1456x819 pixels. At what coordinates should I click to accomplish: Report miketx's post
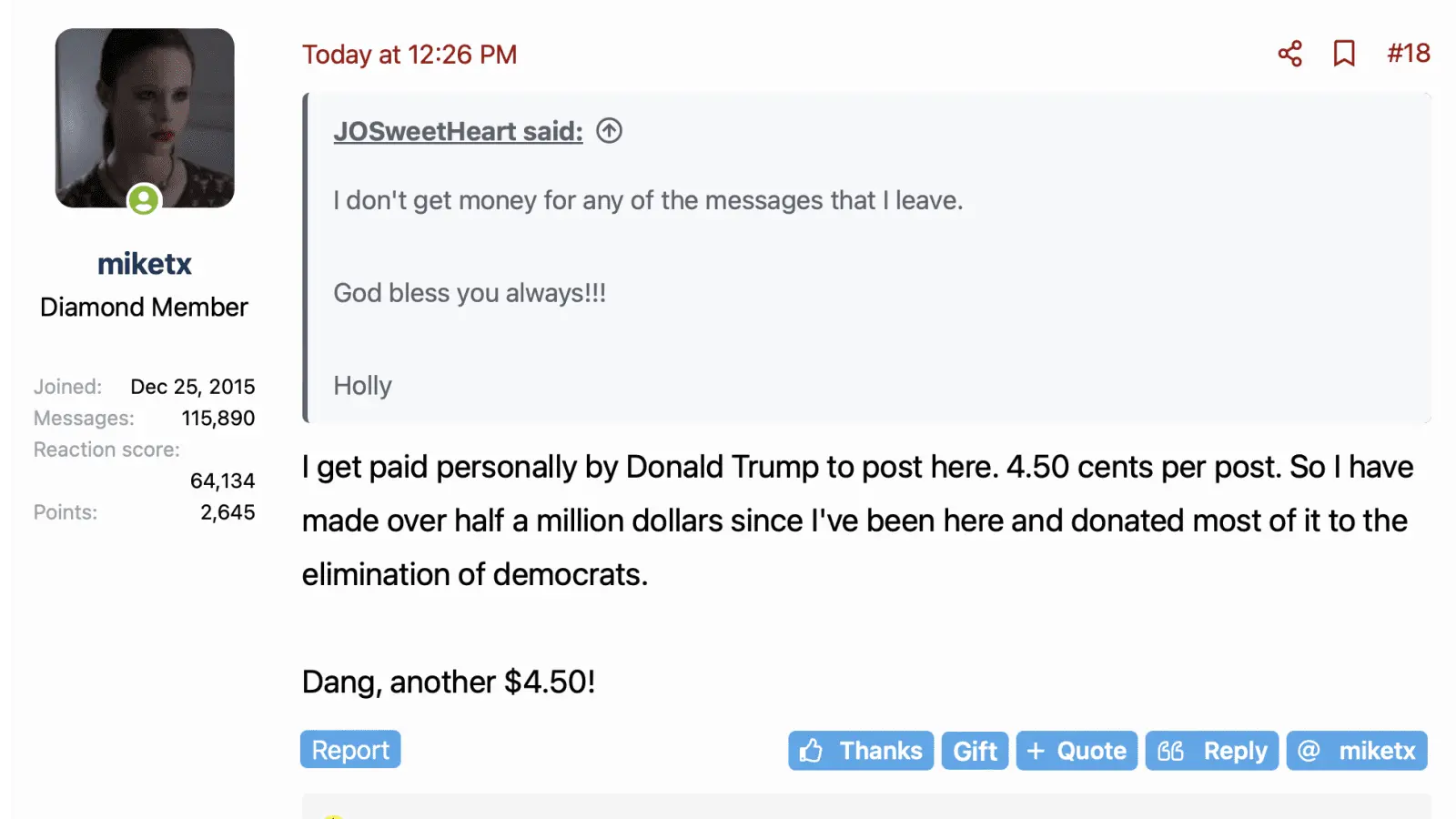point(349,749)
